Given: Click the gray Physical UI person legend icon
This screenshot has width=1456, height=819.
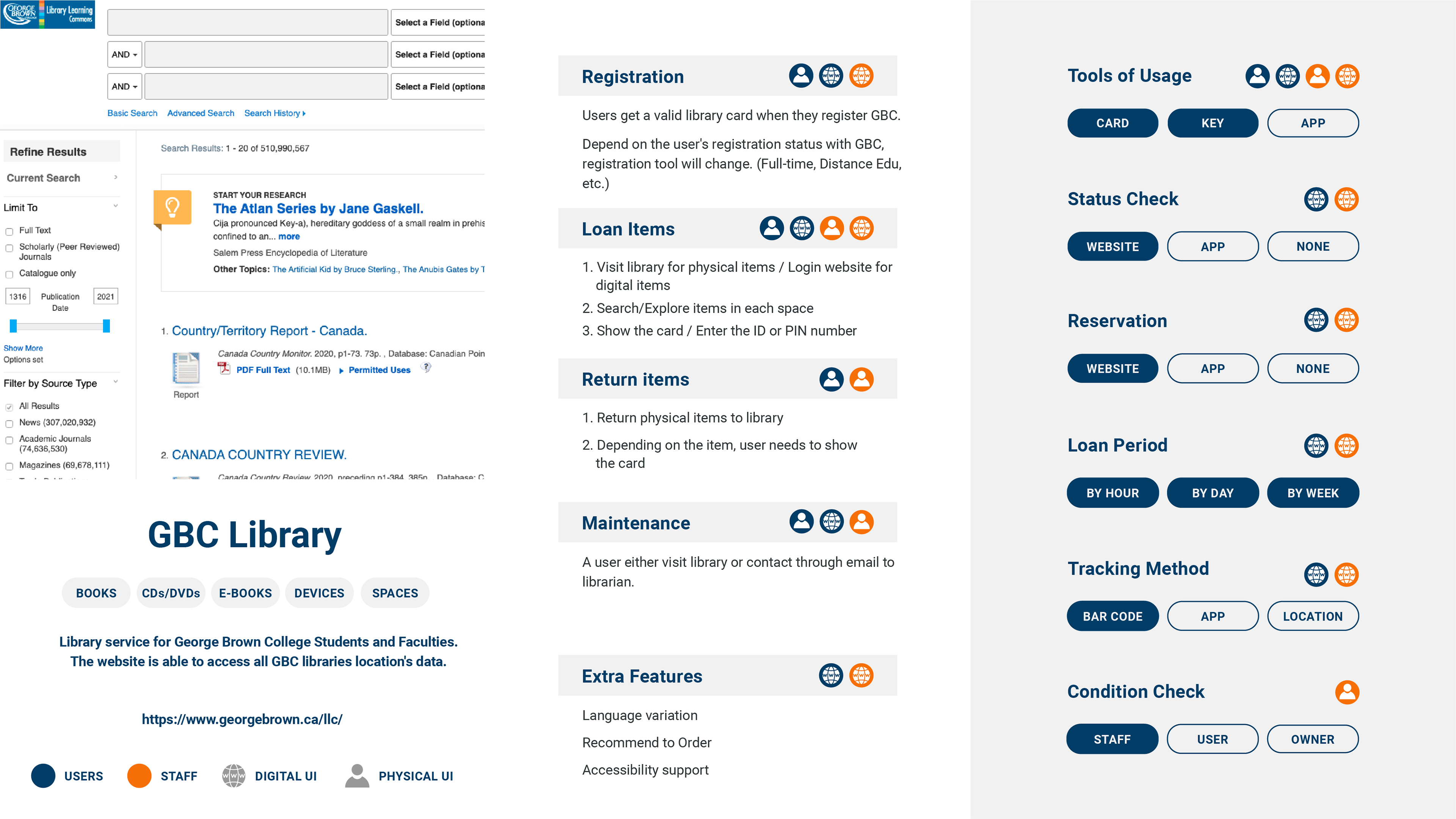Looking at the screenshot, I should click(357, 775).
